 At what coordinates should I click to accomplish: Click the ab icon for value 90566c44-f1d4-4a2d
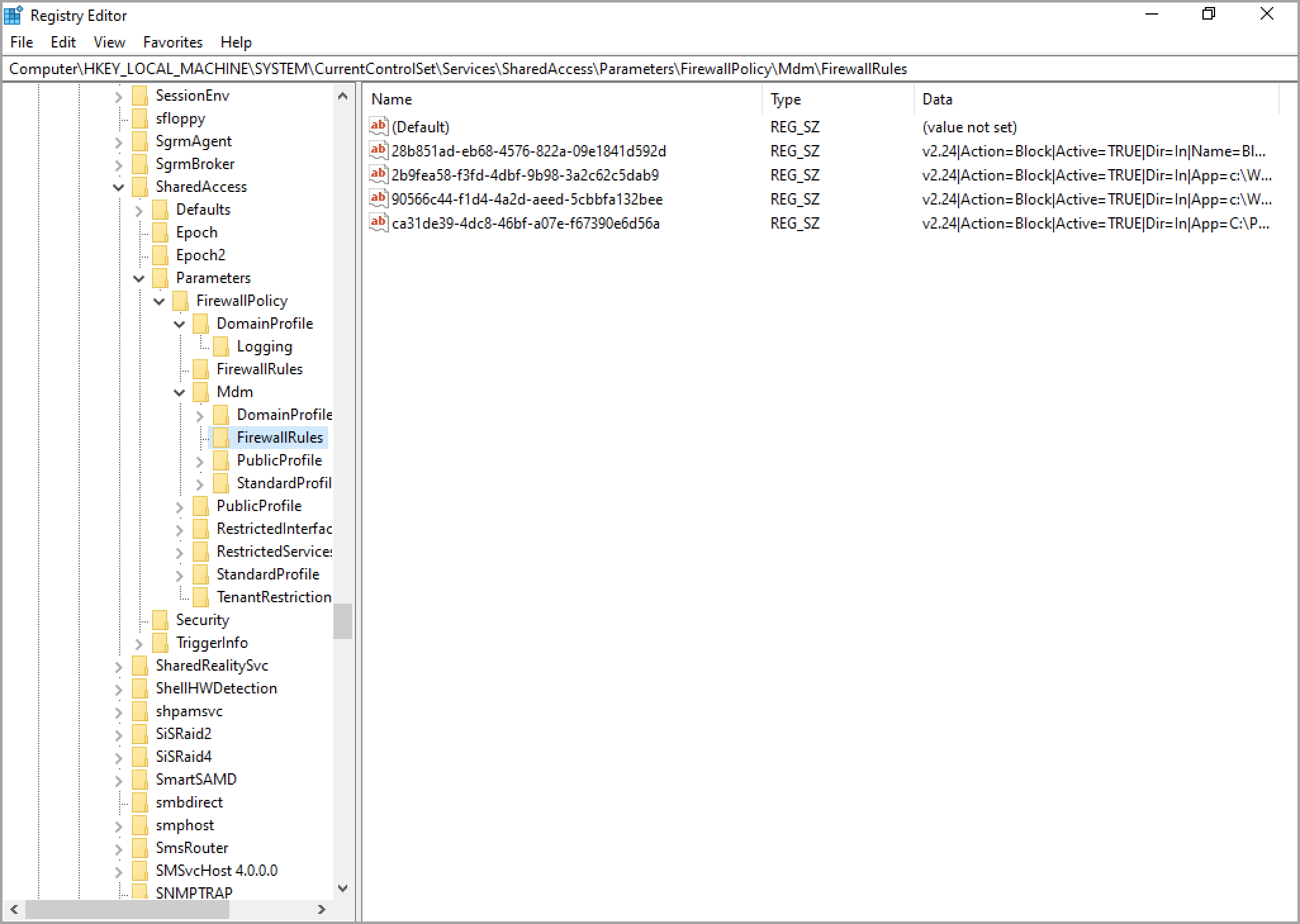378,199
